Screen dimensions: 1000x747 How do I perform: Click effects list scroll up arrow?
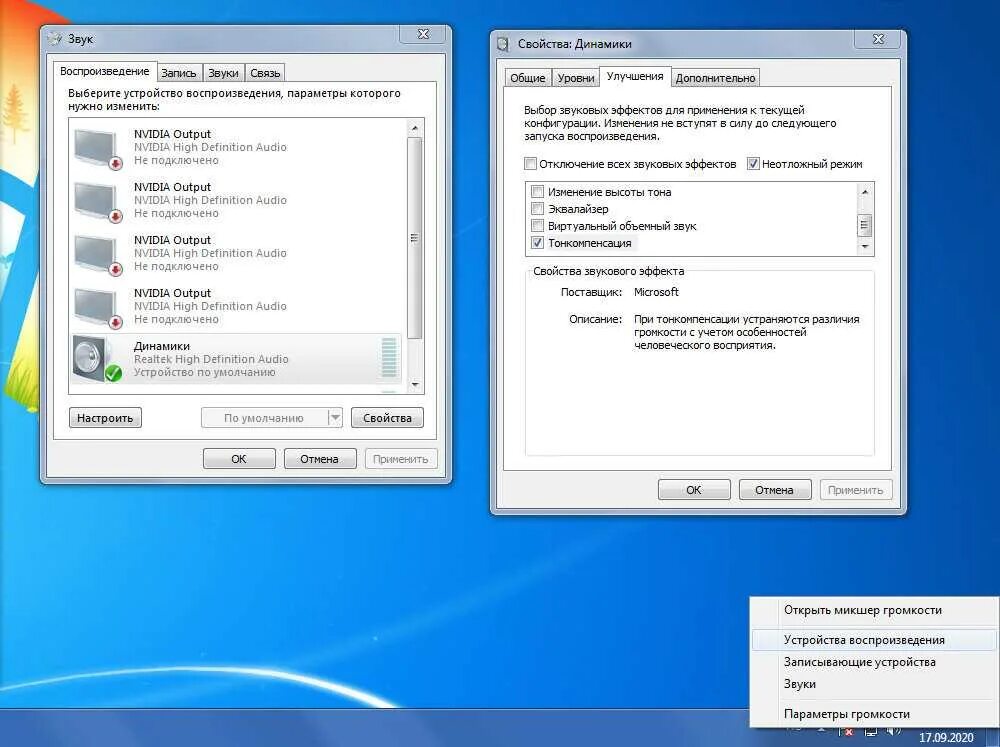point(865,191)
